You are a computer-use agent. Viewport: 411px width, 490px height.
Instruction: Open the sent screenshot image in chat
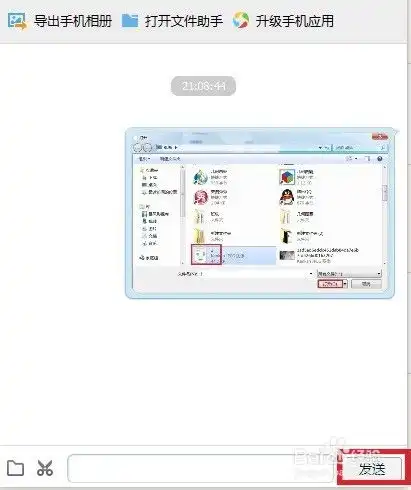click(260, 213)
